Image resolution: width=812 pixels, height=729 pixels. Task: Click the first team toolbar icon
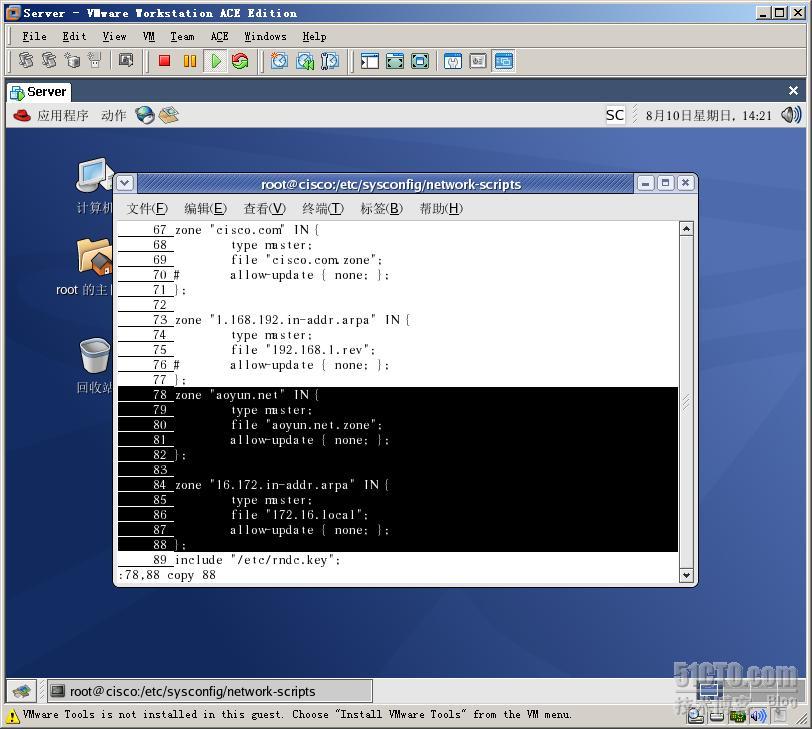tap(25, 61)
